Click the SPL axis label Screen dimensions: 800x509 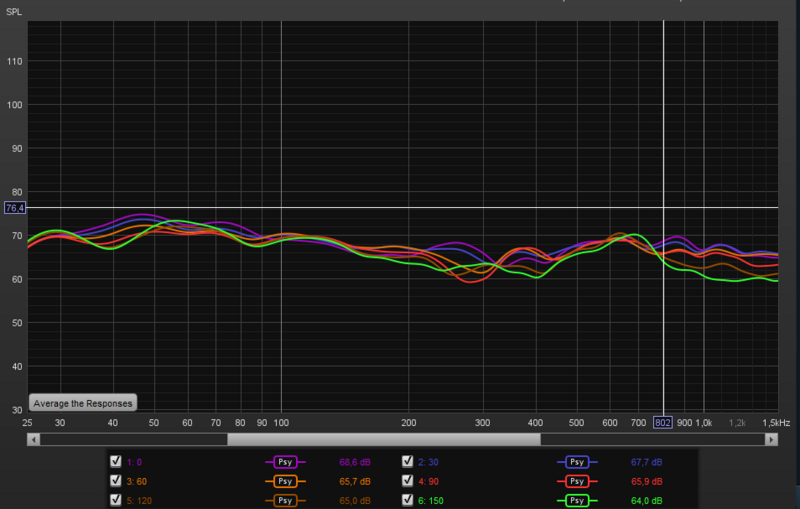(x=14, y=11)
